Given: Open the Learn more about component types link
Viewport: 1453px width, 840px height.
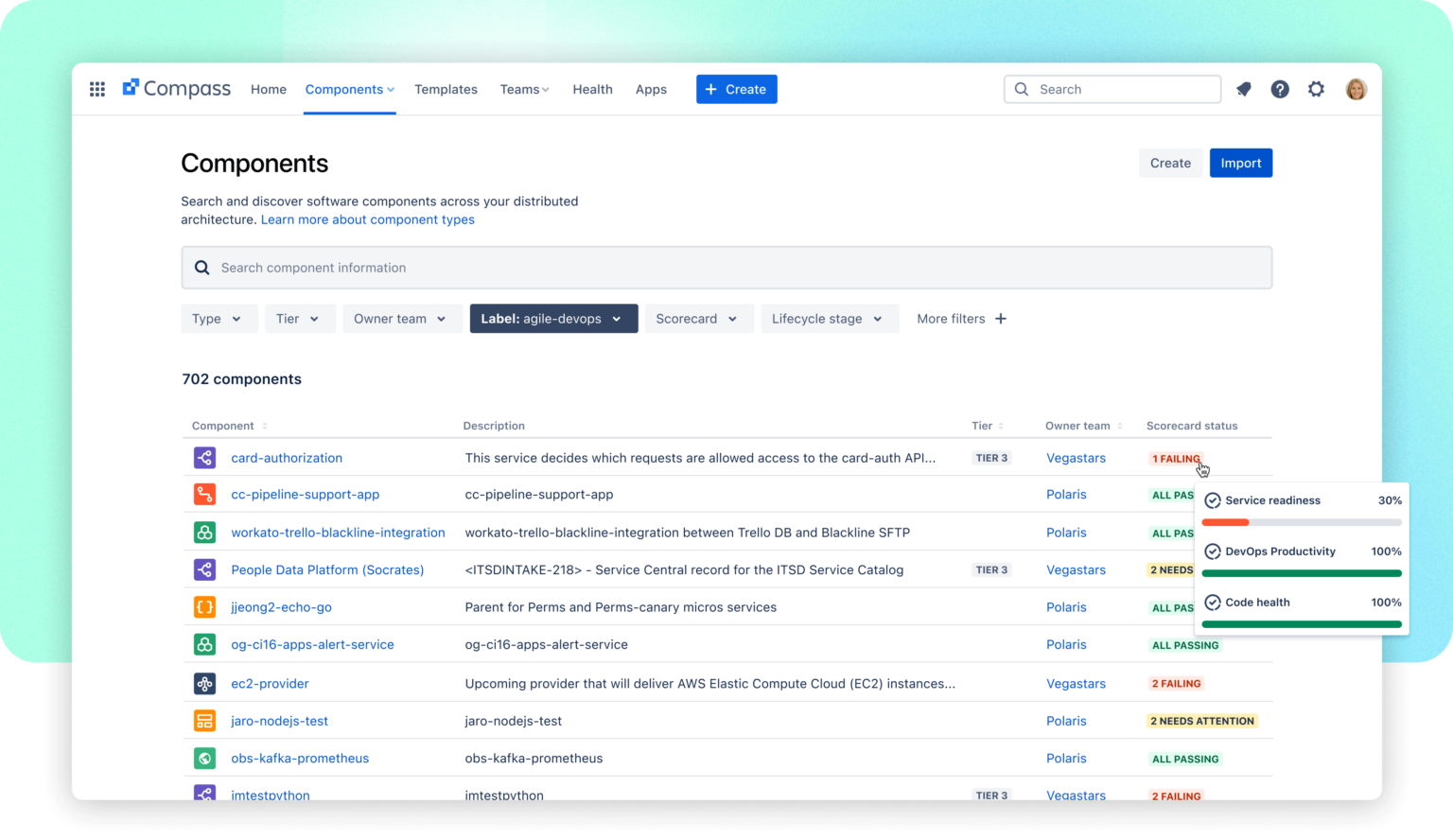Looking at the screenshot, I should [367, 219].
